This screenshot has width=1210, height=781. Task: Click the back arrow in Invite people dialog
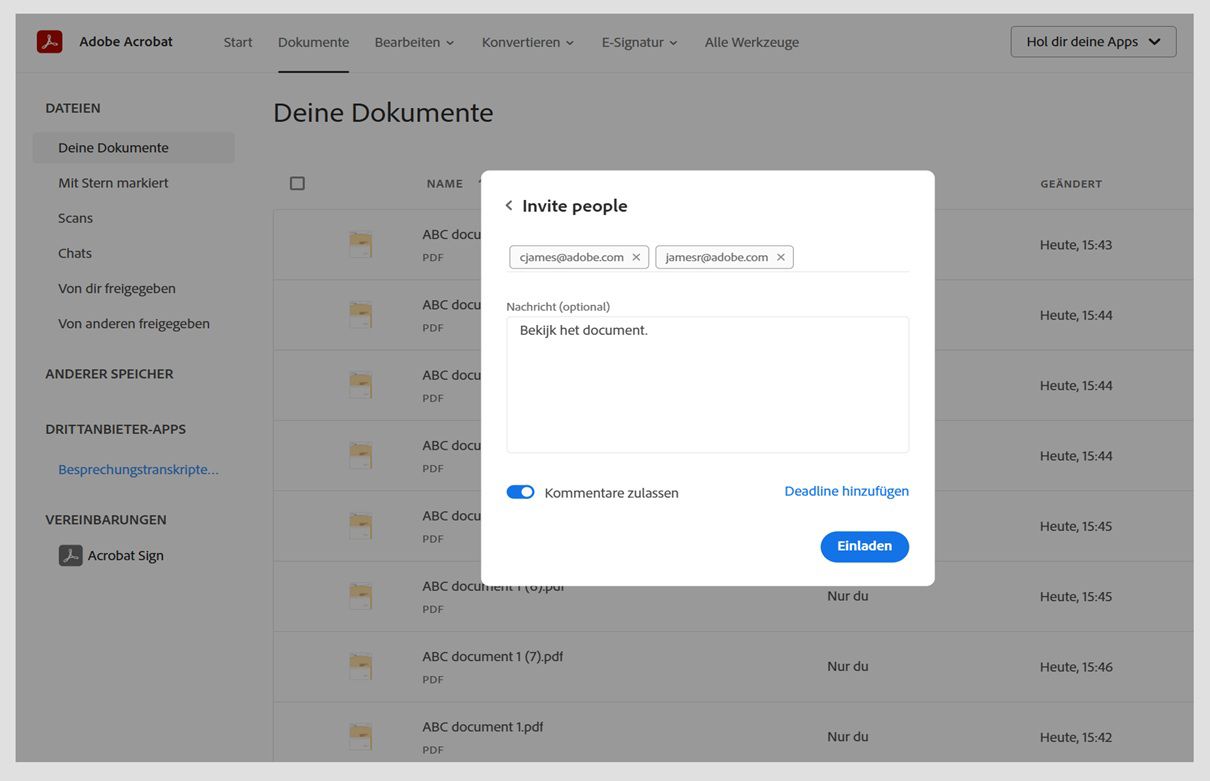[x=508, y=204]
